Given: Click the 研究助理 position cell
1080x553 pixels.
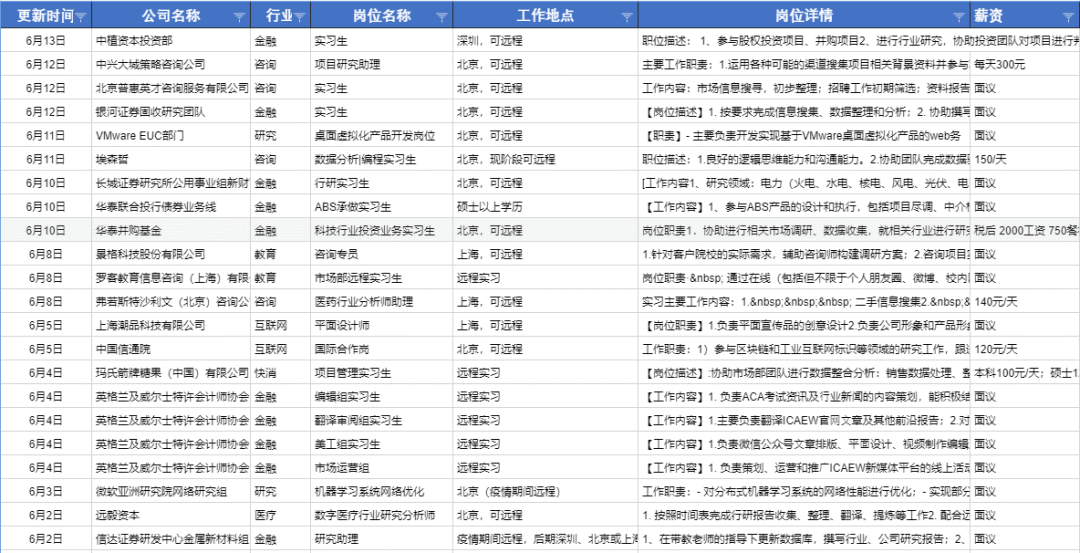Looking at the screenshot, I should 382,539.
